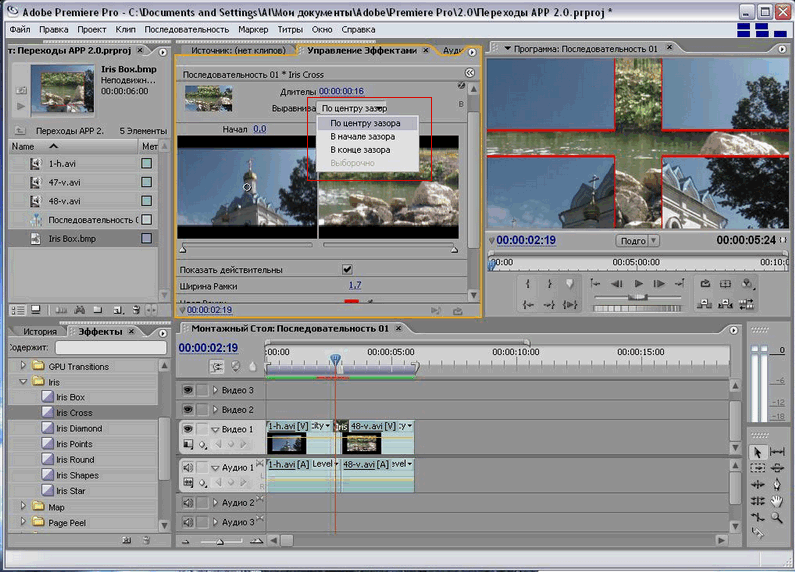Open Подго zoom dropdown in Program monitor
The image size is (795, 572).
637,241
